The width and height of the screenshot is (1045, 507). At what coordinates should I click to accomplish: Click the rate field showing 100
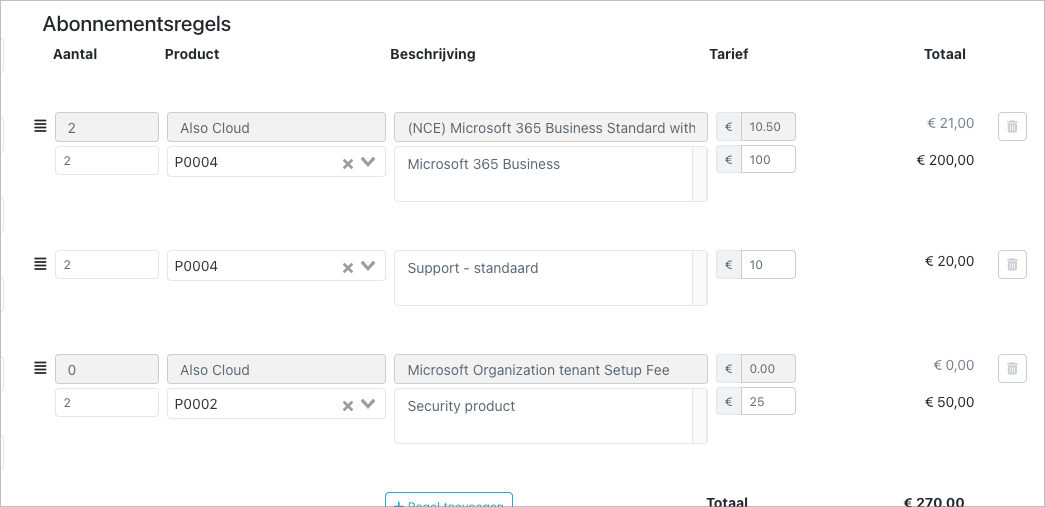768,159
